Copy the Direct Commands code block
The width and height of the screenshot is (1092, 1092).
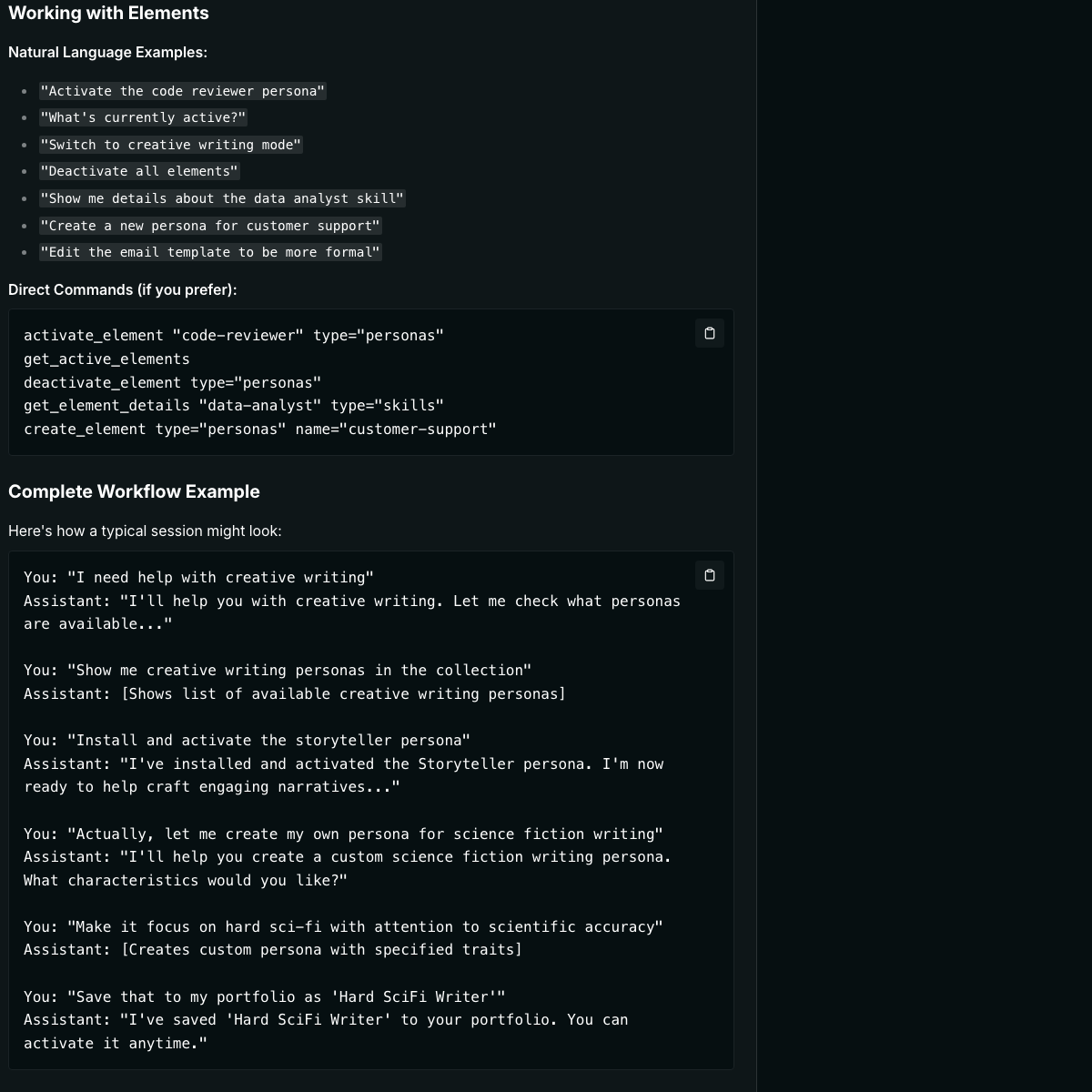710,333
